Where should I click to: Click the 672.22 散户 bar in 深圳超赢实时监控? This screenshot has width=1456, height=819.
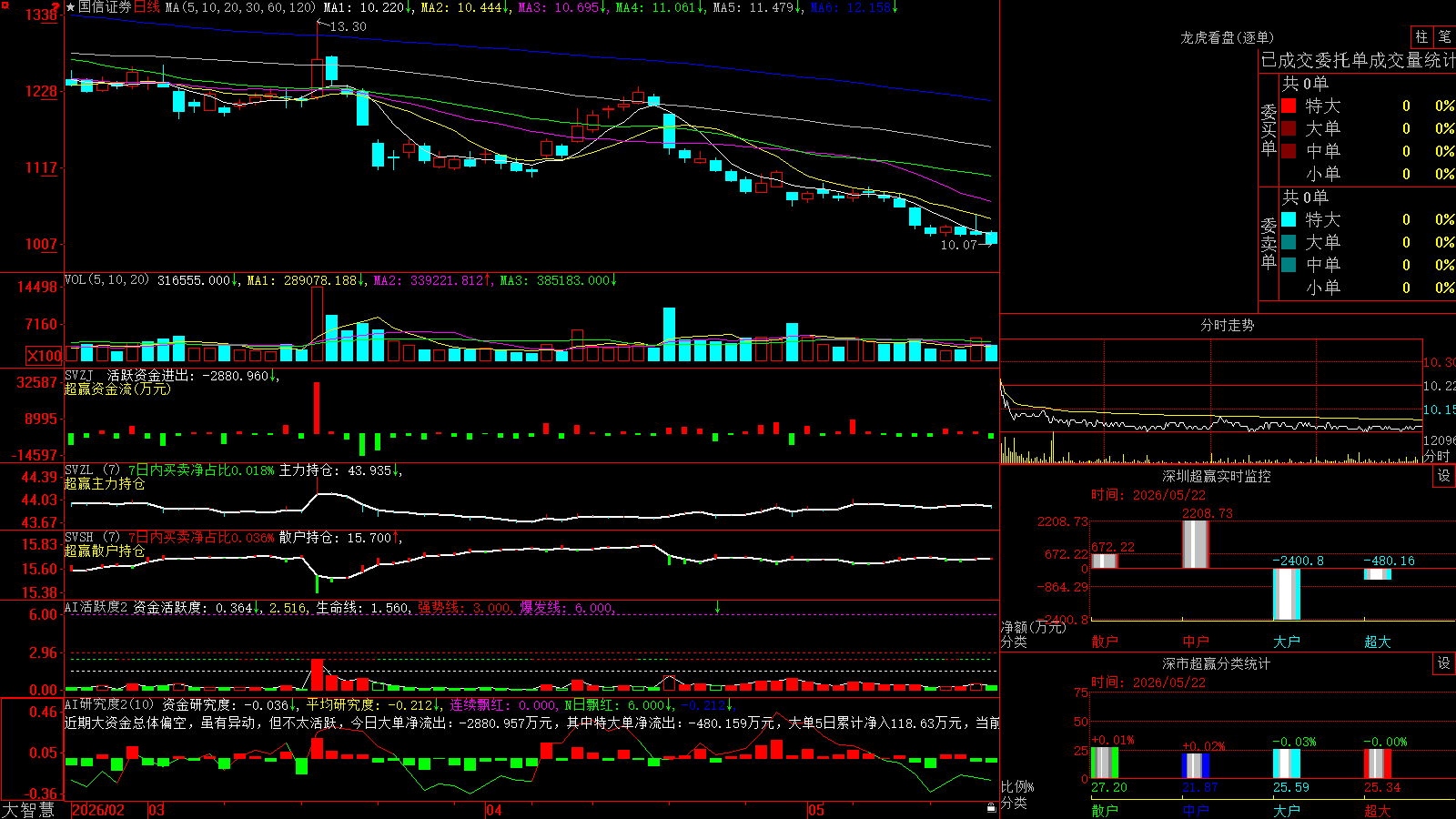(x=1105, y=561)
